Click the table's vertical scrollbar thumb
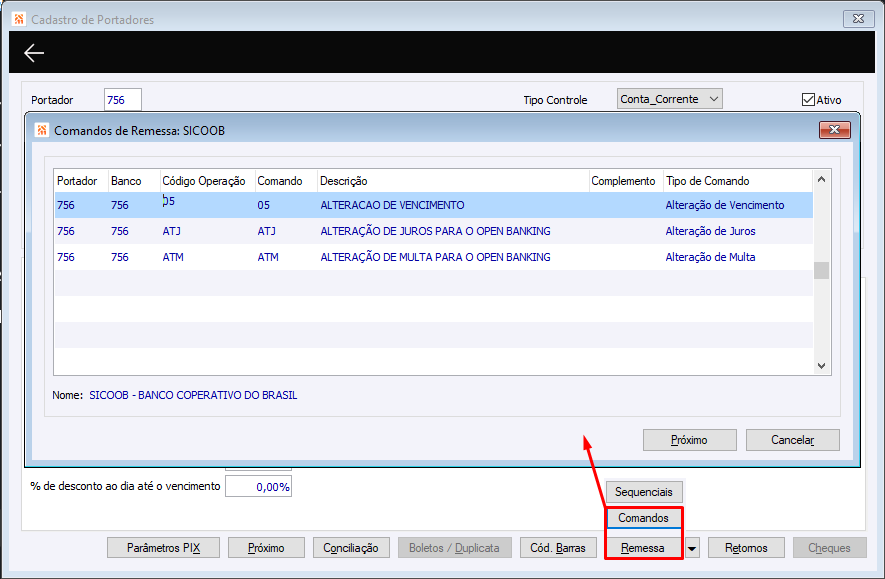Screen dimensions: 885x579 coord(821,270)
